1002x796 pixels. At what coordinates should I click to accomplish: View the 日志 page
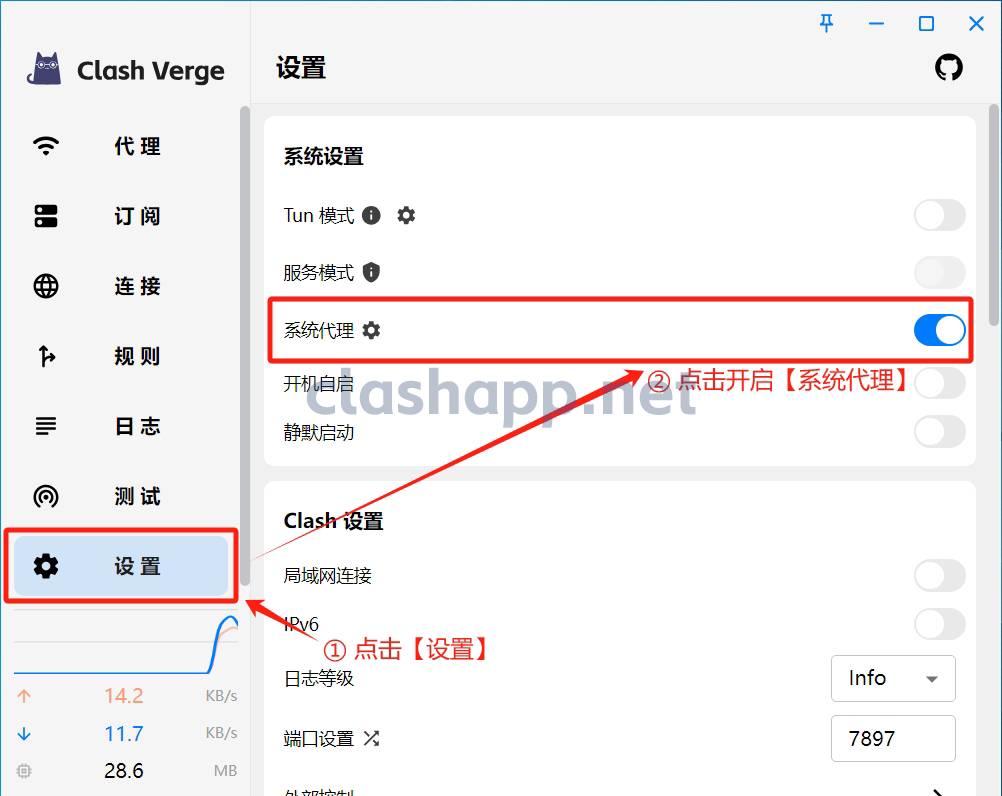coord(121,425)
